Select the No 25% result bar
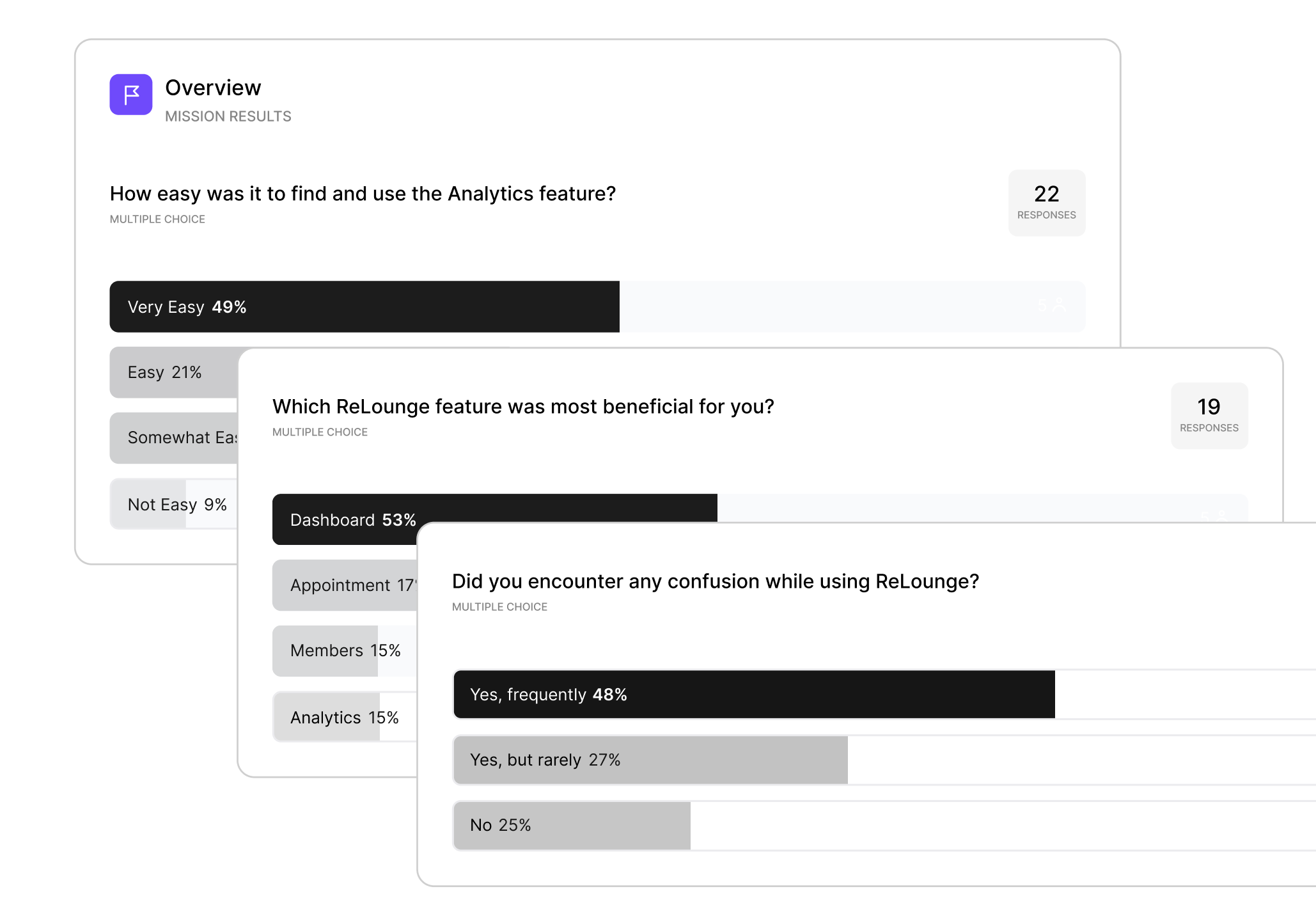Viewport: 1316px width, 921px height. point(884,825)
